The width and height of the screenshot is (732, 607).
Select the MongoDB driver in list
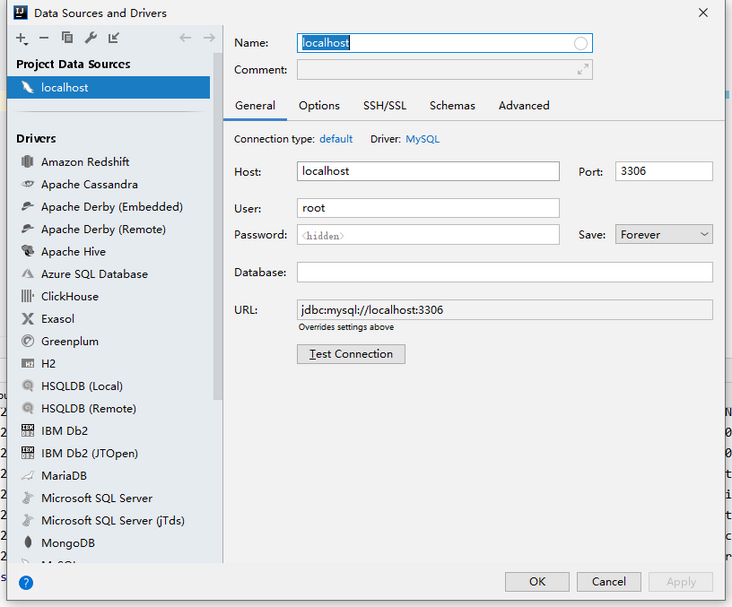pos(68,543)
